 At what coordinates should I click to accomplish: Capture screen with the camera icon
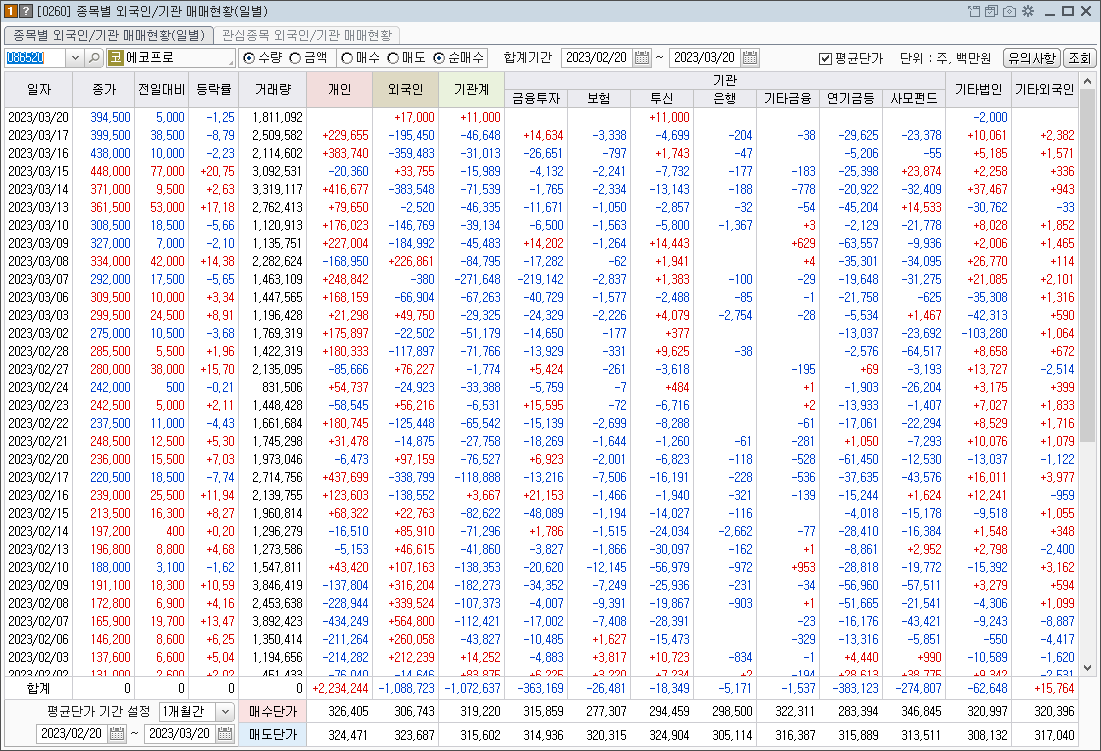pyautogui.click(x=1010, y=11)
